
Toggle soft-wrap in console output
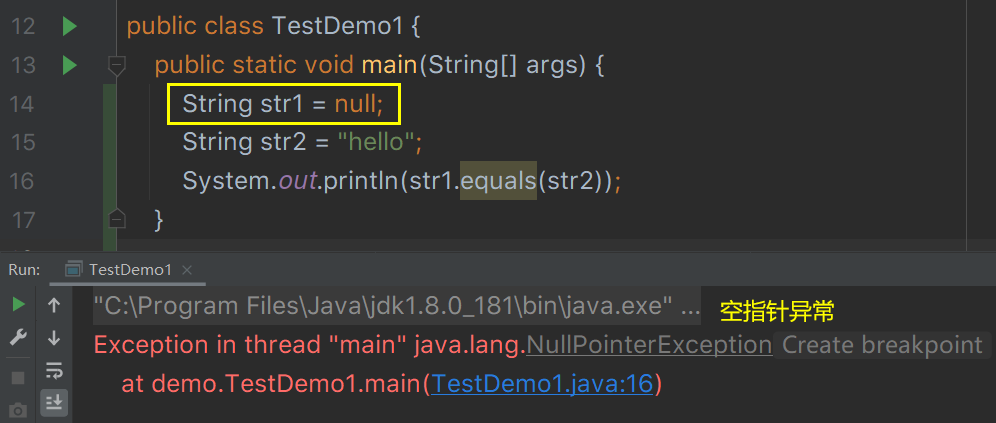[54, 371]
